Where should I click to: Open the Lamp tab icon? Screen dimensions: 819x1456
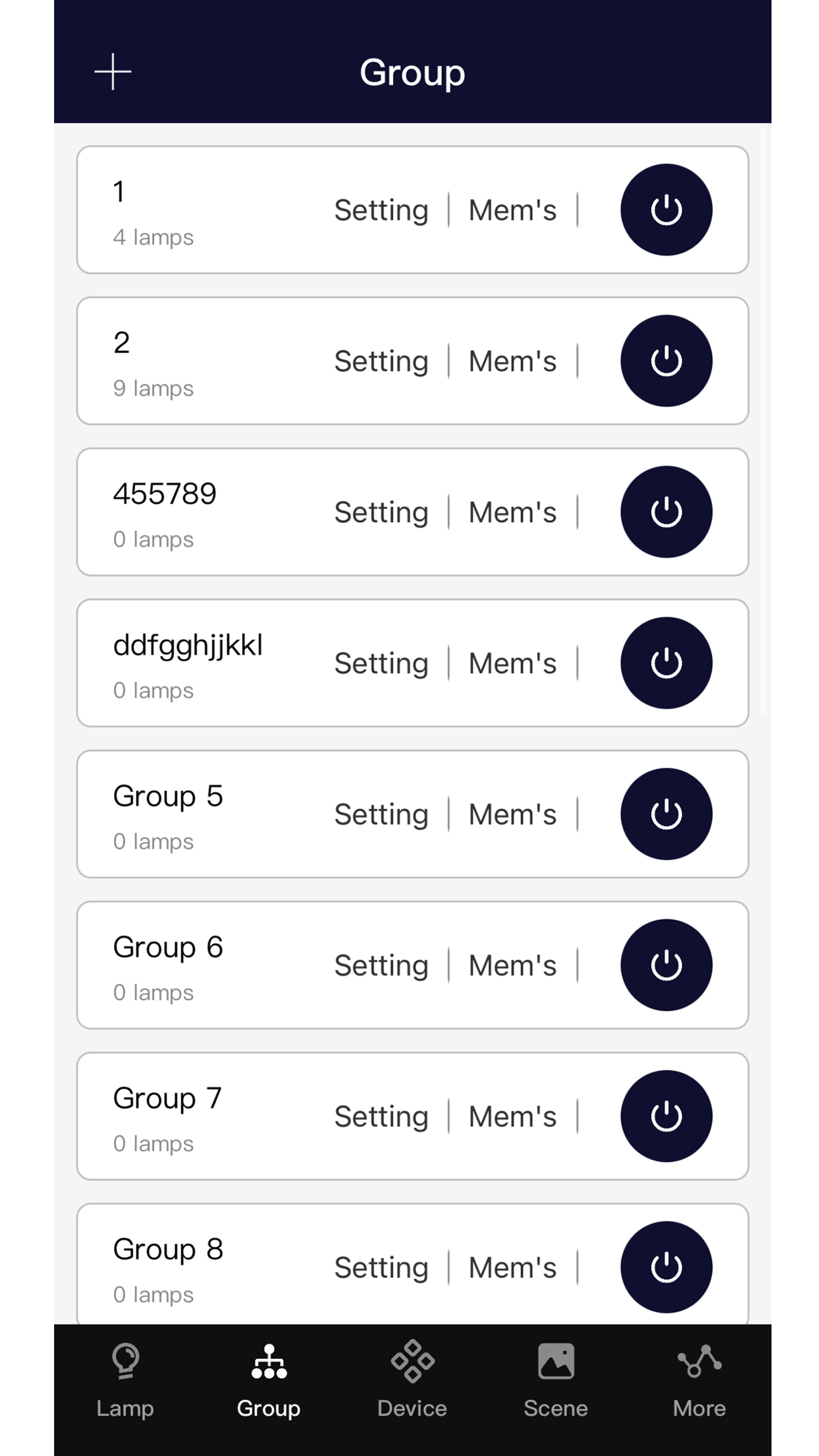coord(125,1362)
